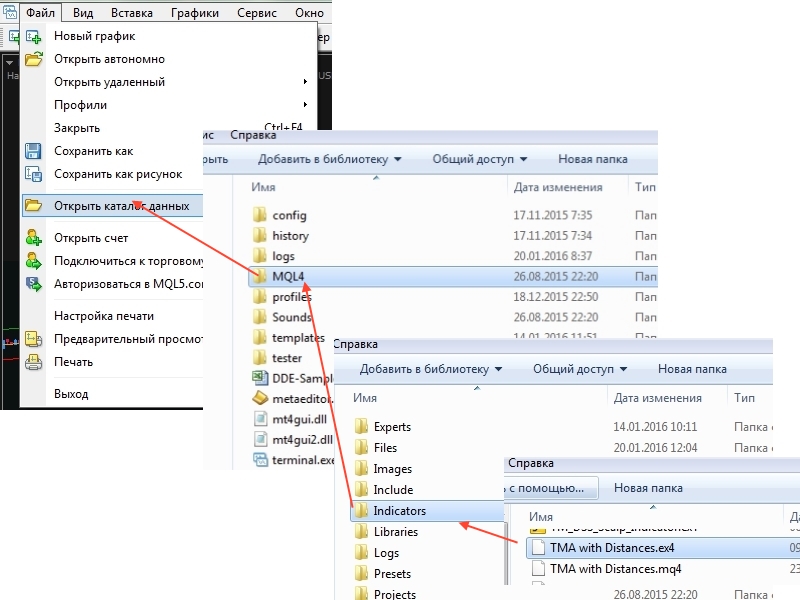Sort by Дата изменения in MQL4 explorer

coord(657,398)
